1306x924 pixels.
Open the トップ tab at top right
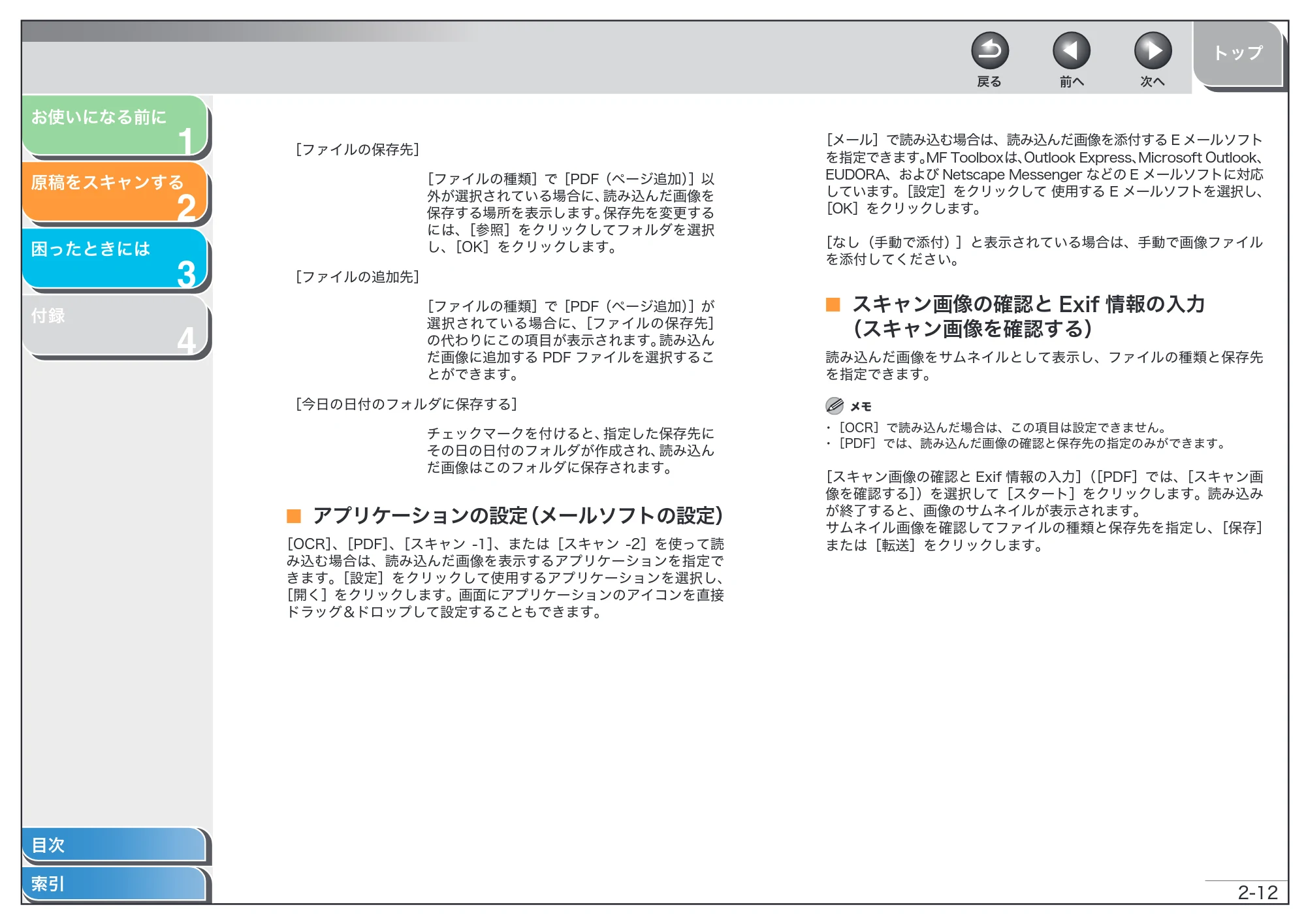[x=1237, y=54]
